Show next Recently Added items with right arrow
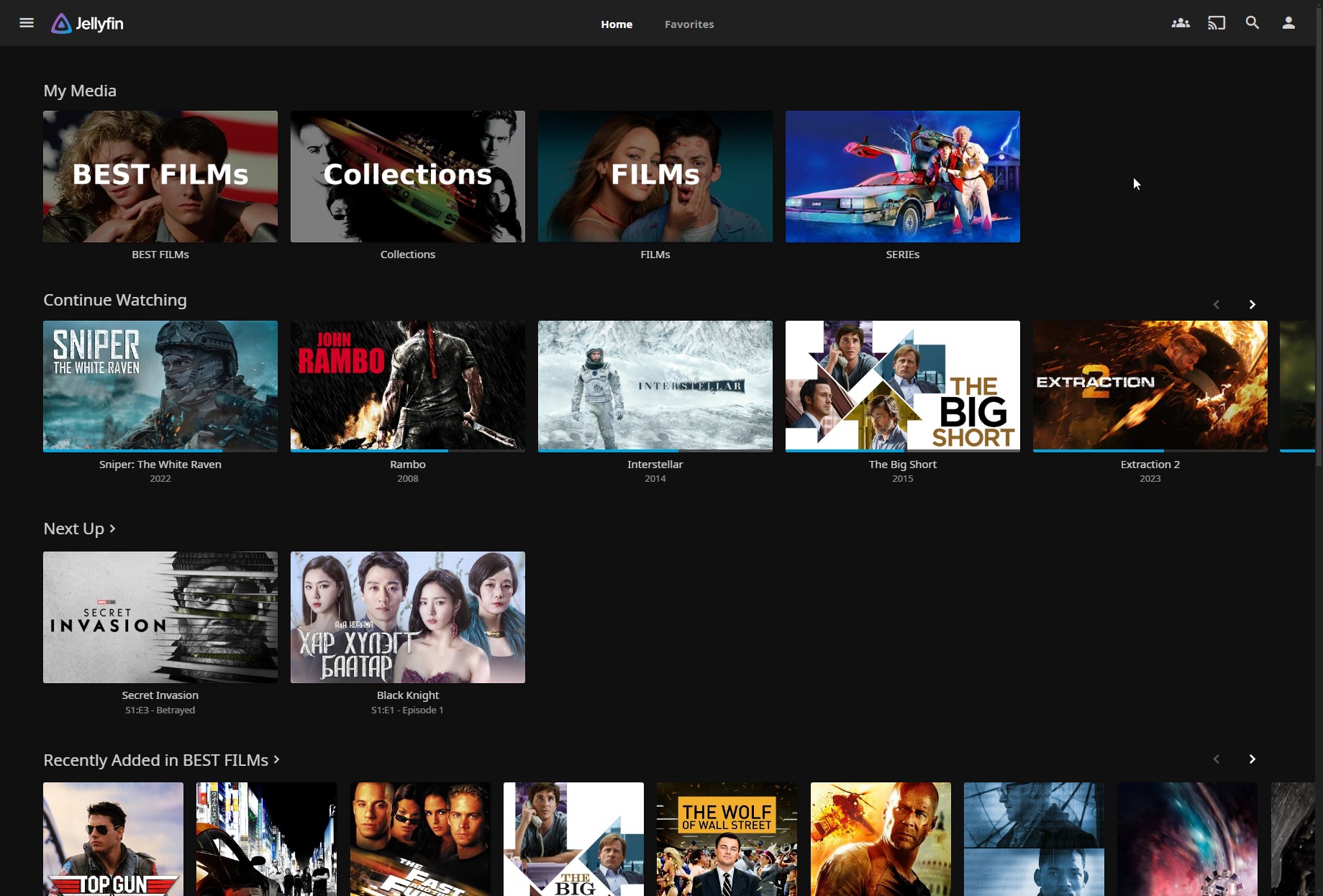This screenshot has height=896, width=1323. point(1252,759)
